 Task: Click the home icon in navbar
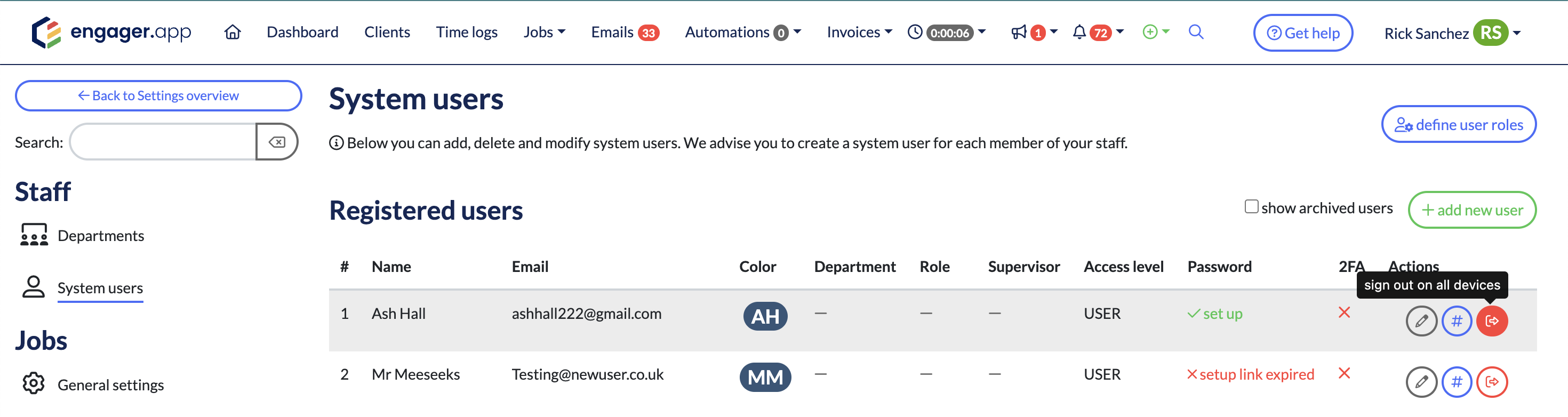tap(233, 33)
